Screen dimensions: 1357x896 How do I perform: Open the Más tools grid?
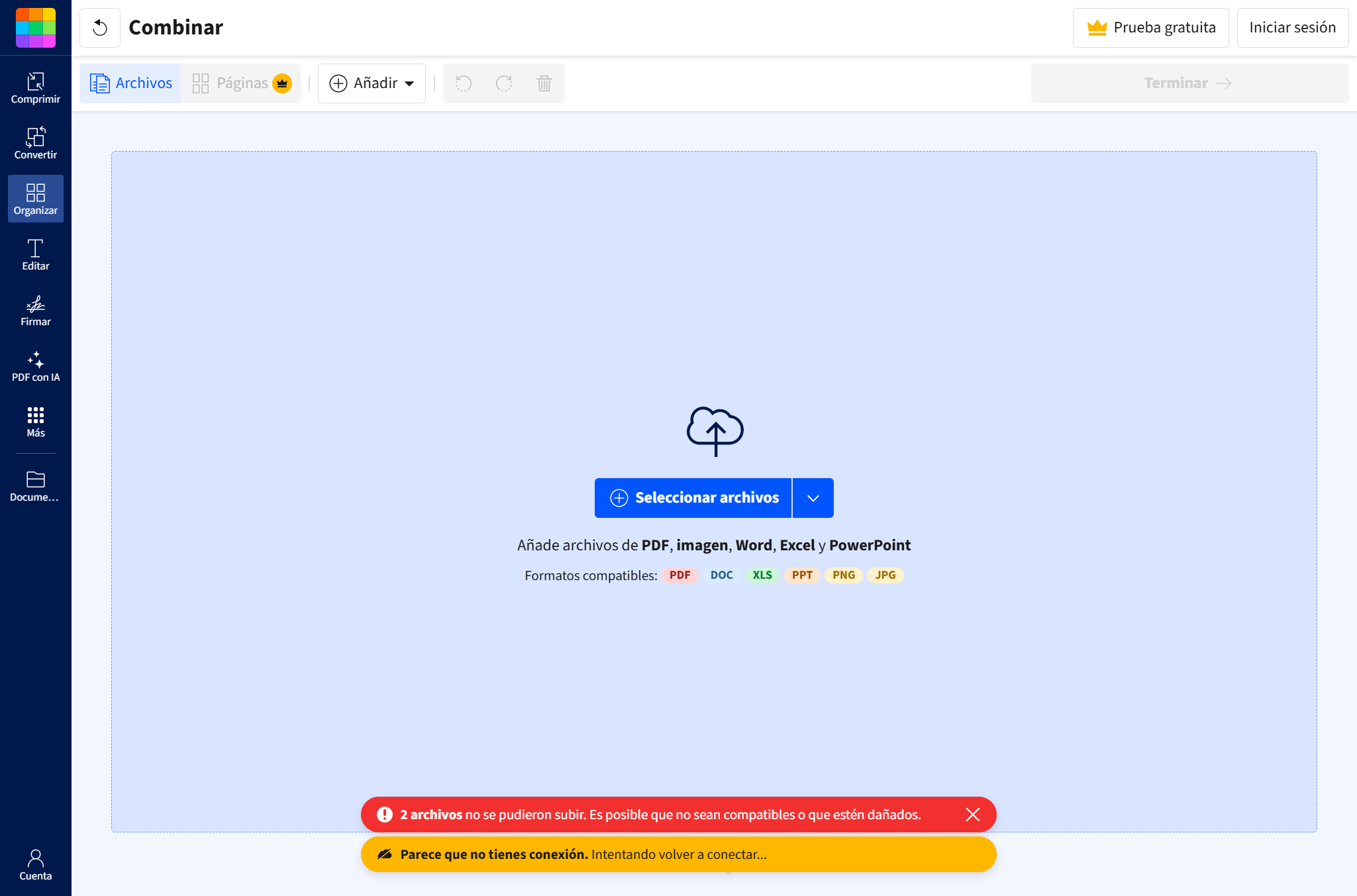pos(36,422)
